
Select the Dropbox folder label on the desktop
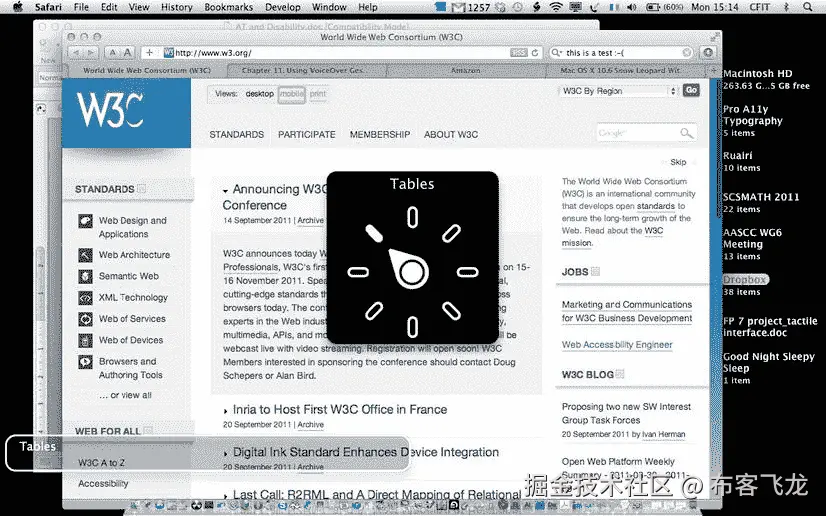pyautogui.click(x=745, y=280)
